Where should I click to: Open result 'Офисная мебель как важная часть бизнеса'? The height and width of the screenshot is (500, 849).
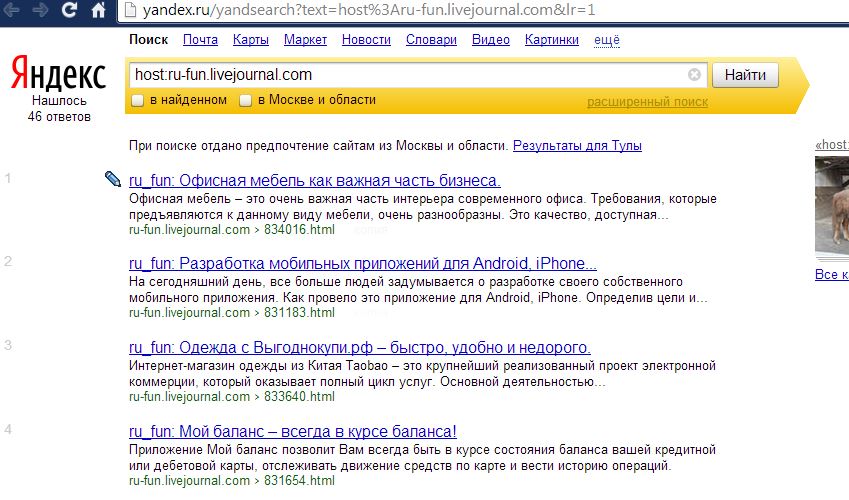click(x=315, y=180)
